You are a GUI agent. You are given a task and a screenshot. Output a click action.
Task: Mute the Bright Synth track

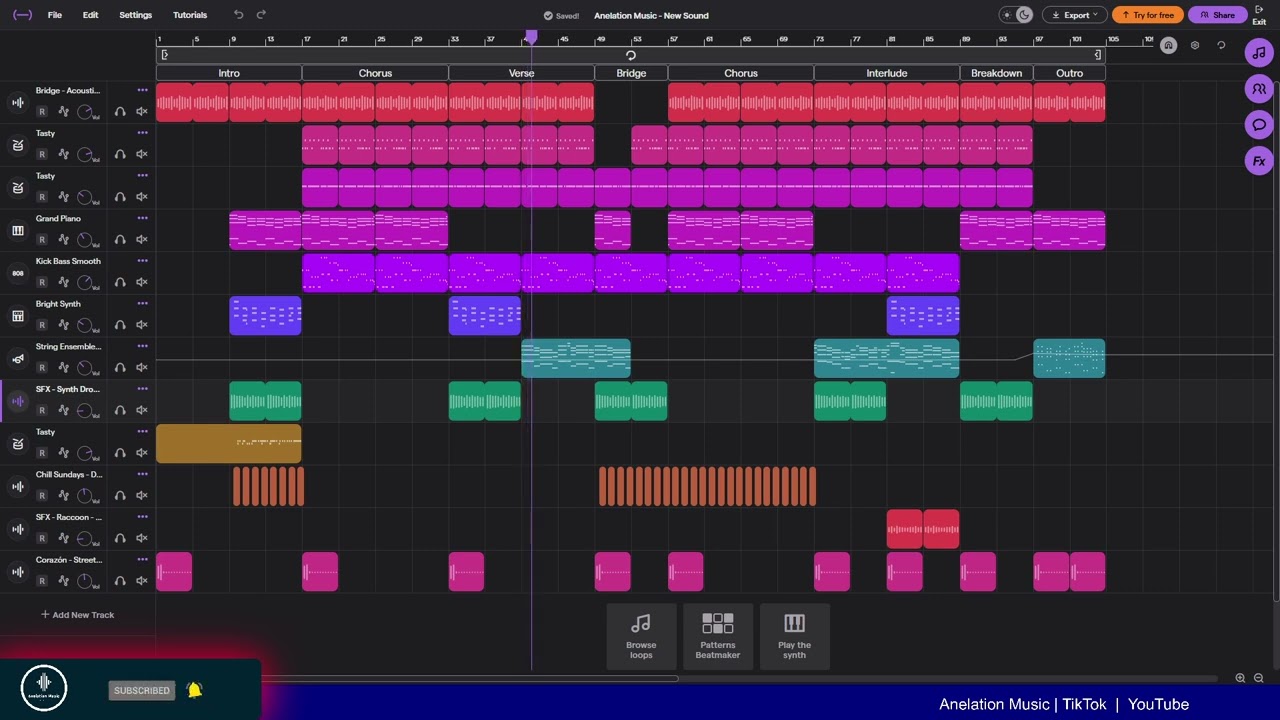[x=141, y=325]
